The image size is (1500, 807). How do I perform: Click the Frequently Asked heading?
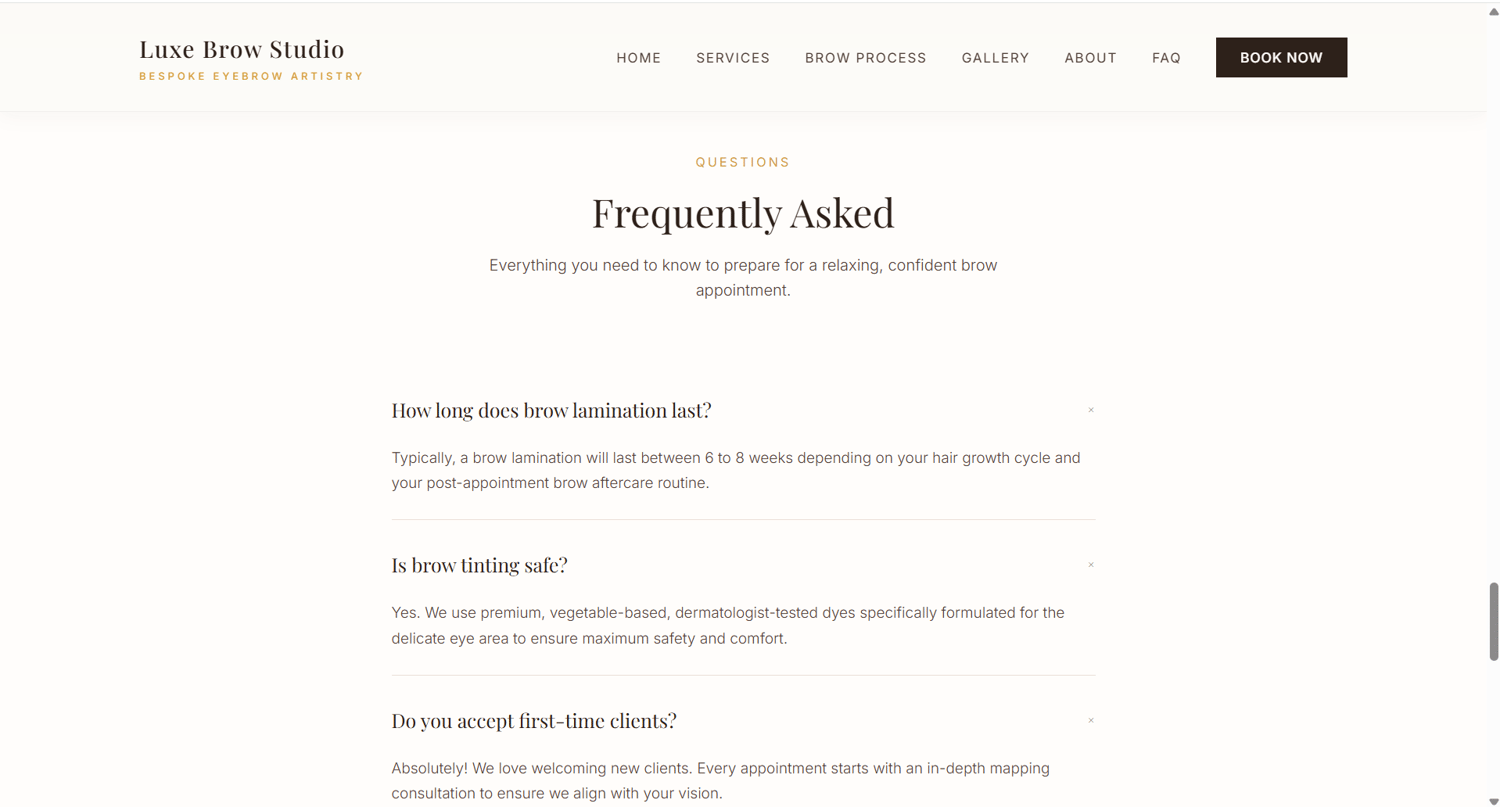743,213
